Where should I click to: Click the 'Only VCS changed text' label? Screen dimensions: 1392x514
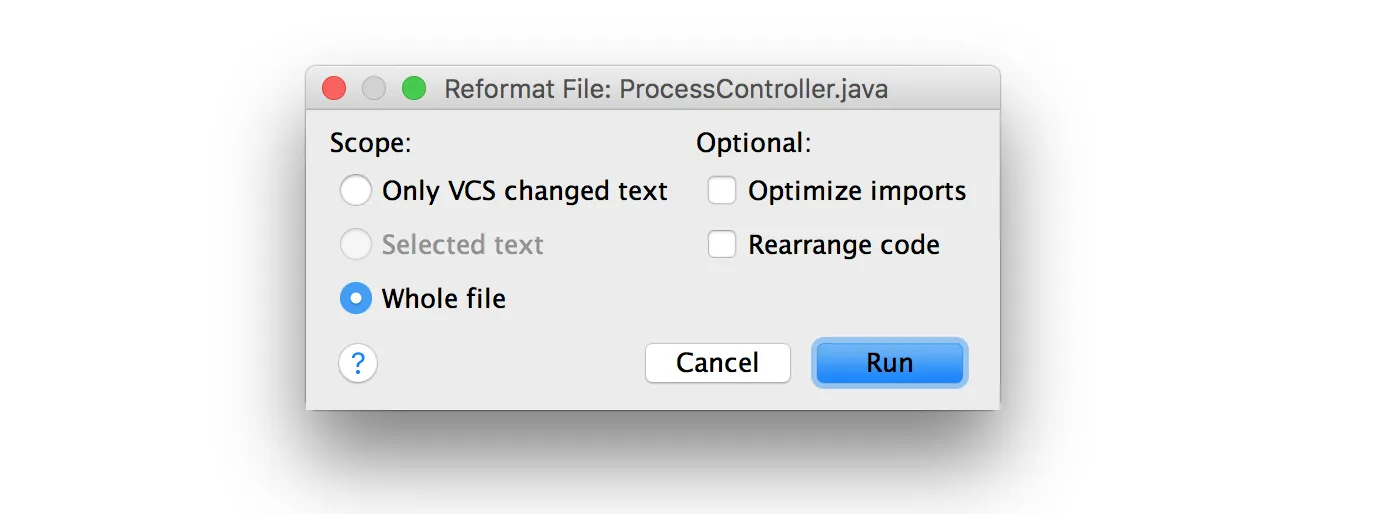pos(525,191)
